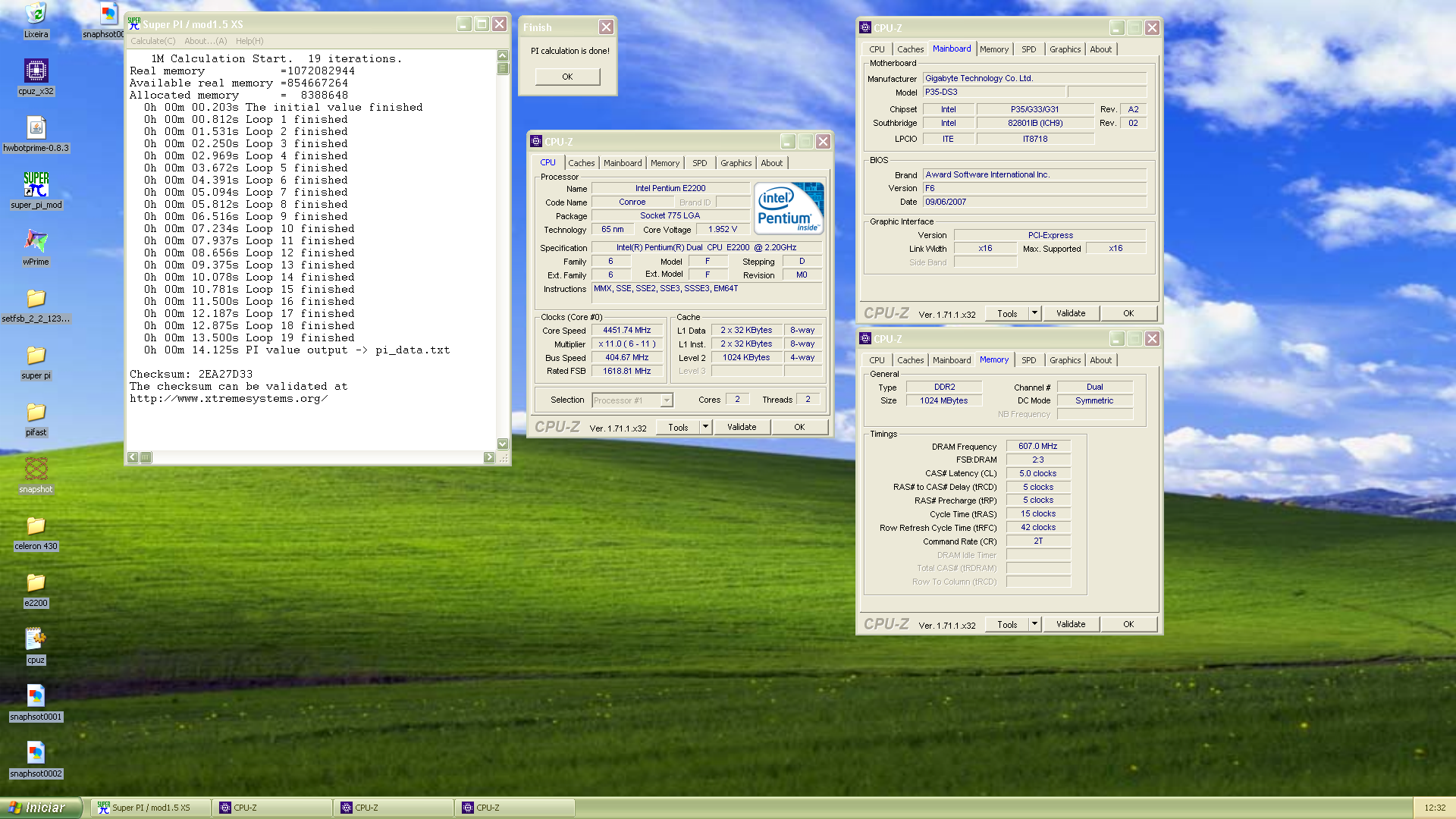1456x819 pixels.
Task: Open the cpuz text file icon
Action: tap(36, 646)
